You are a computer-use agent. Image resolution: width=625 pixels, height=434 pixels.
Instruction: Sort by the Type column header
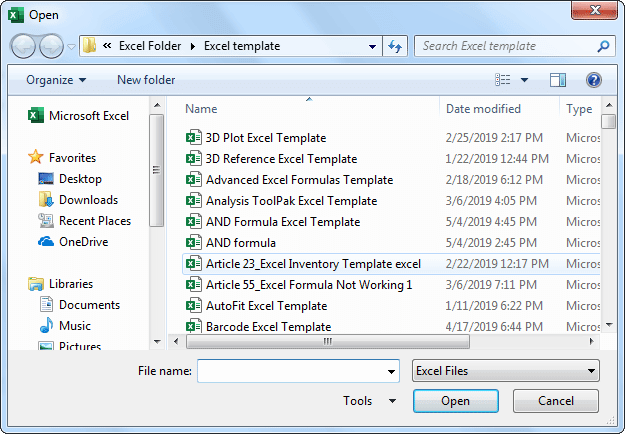point(579,109)
